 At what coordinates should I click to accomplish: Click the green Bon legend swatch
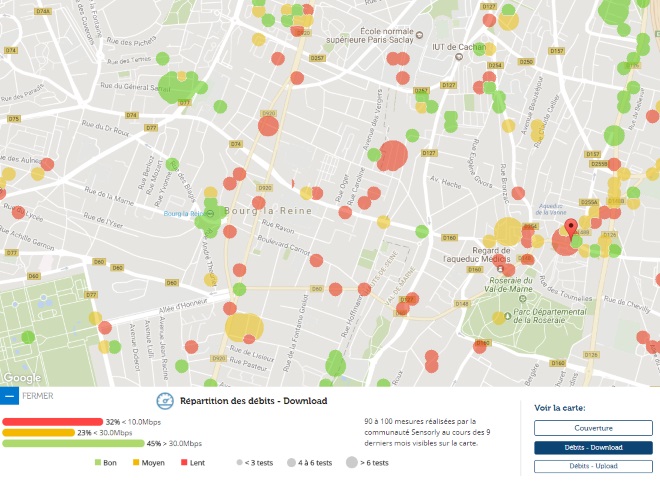pos(98,463)
